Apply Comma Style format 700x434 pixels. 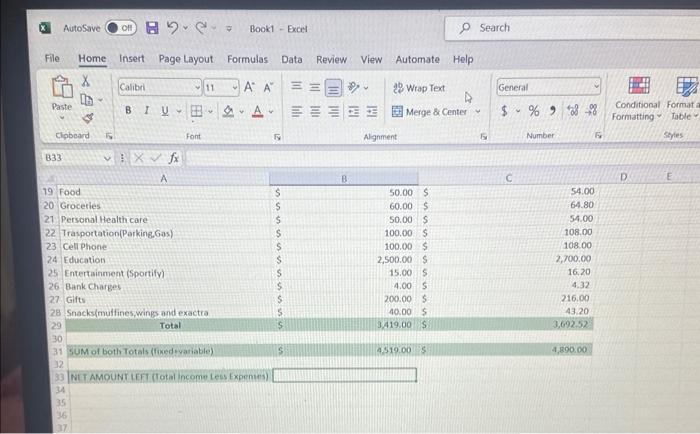pos(553,110)
